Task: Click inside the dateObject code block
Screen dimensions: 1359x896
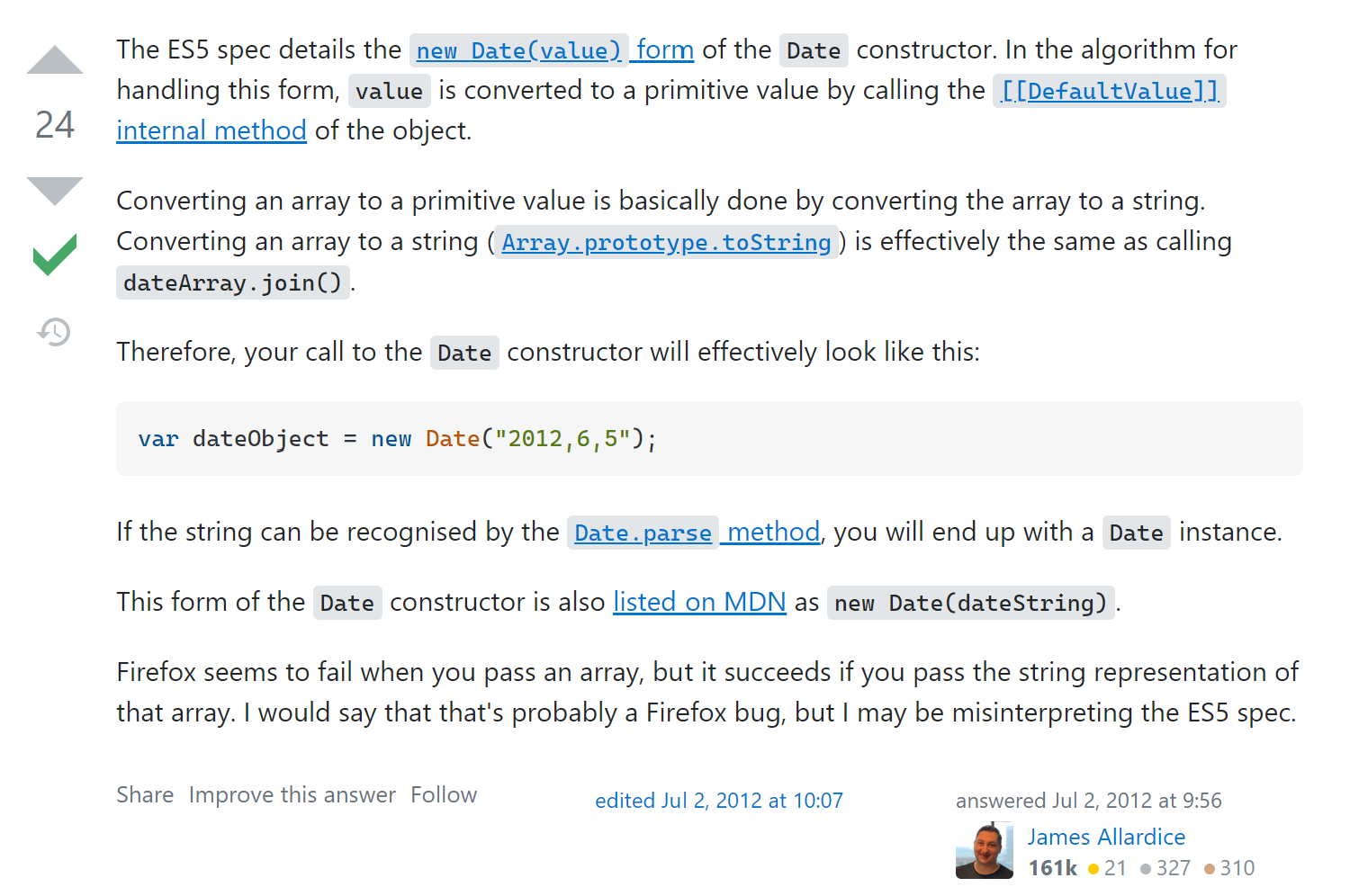Action: [709, 438]
